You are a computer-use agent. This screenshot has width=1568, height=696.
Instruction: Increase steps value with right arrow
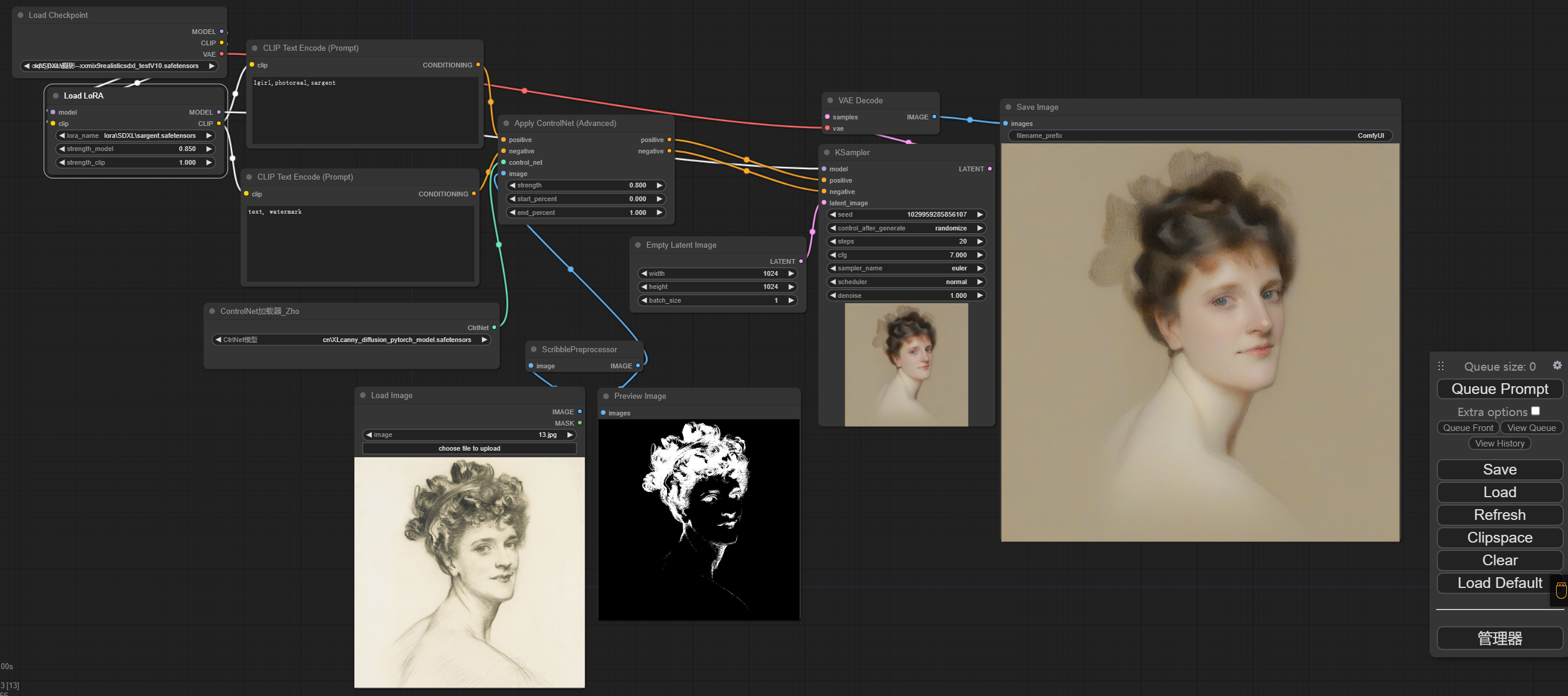coord(979,241)
